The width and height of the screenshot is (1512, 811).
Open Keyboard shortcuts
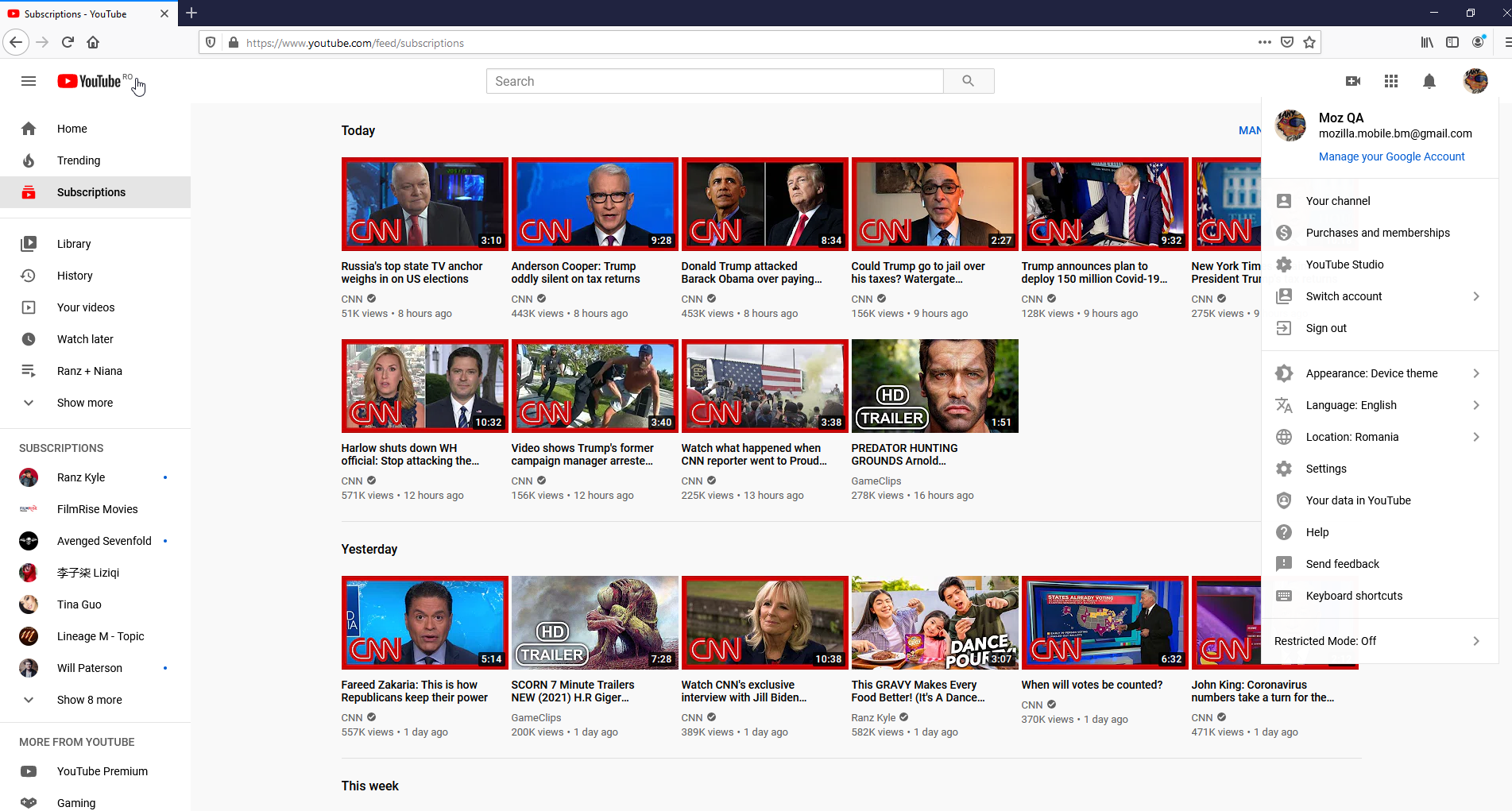[x=1380, y=596]
